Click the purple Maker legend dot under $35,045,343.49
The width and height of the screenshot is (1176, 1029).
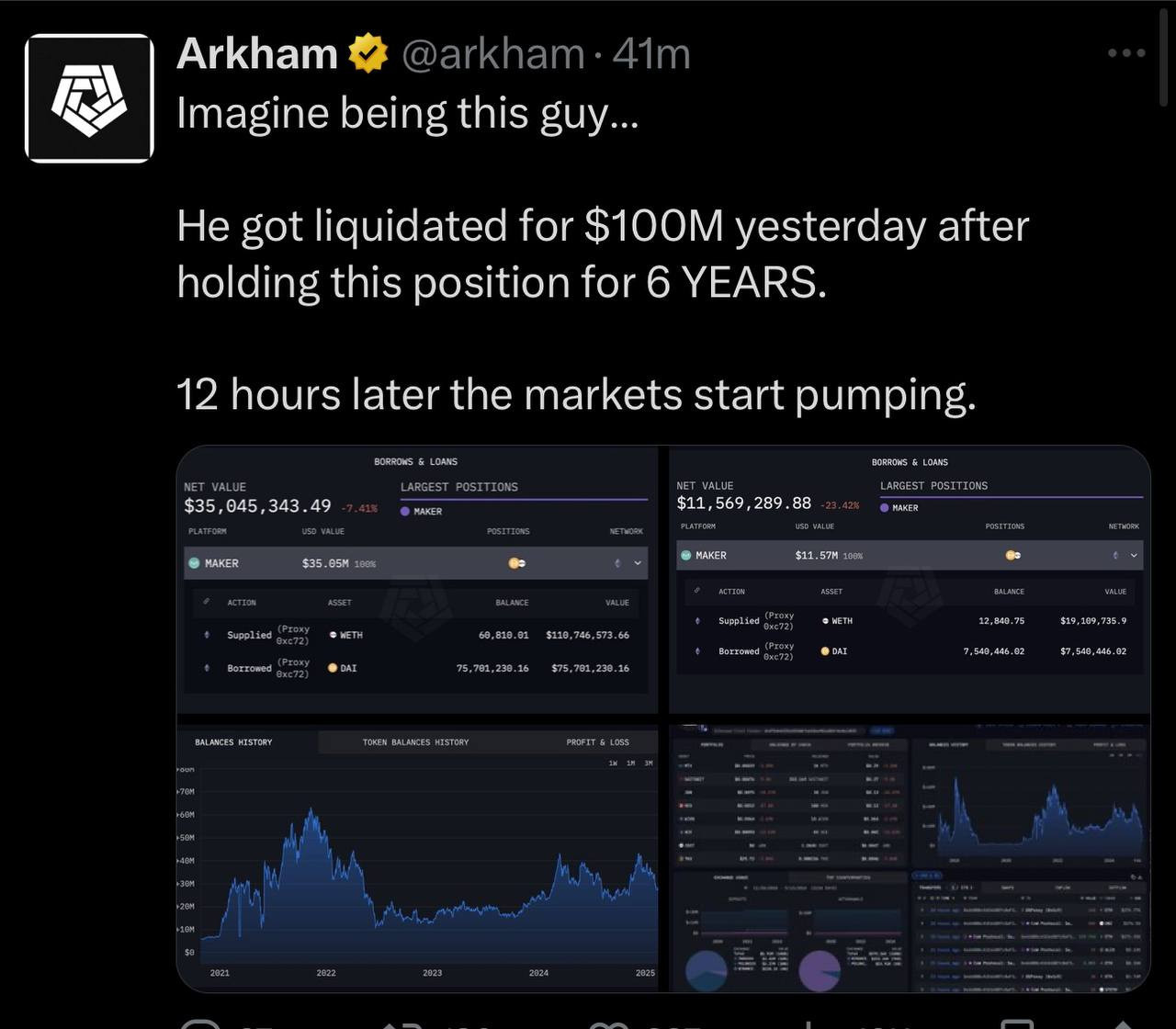coord(405,512)
